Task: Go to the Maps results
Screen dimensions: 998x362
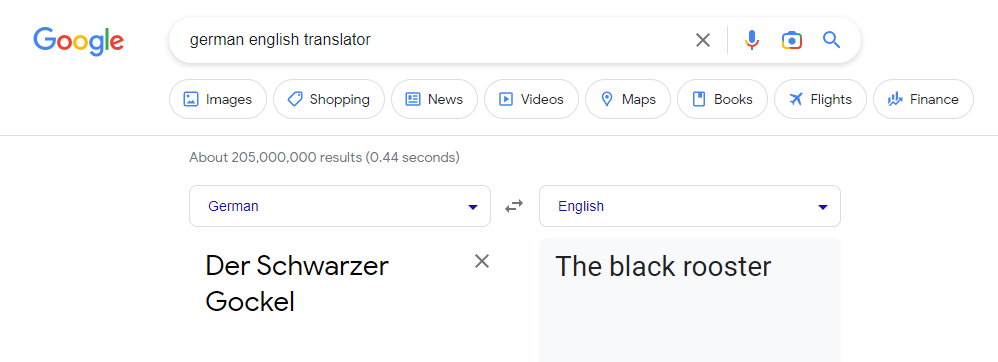Action: click(x=628, y=99)
